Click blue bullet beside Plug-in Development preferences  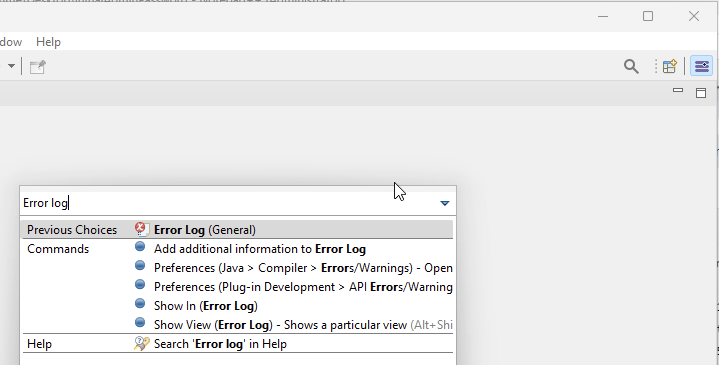coord(140,285)
